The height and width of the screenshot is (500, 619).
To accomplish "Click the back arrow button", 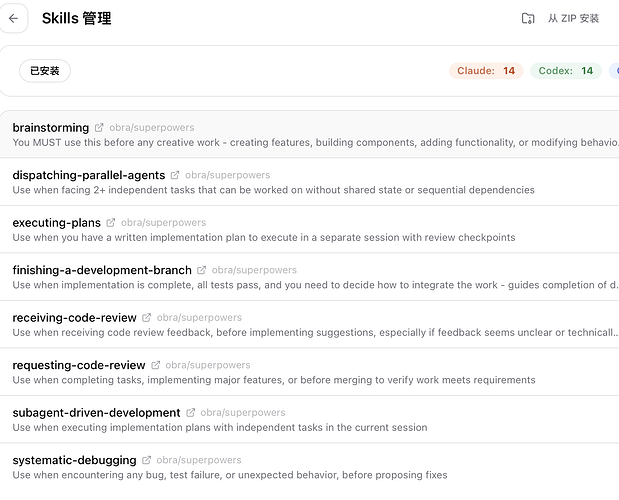I will click(x=13, y=18).
